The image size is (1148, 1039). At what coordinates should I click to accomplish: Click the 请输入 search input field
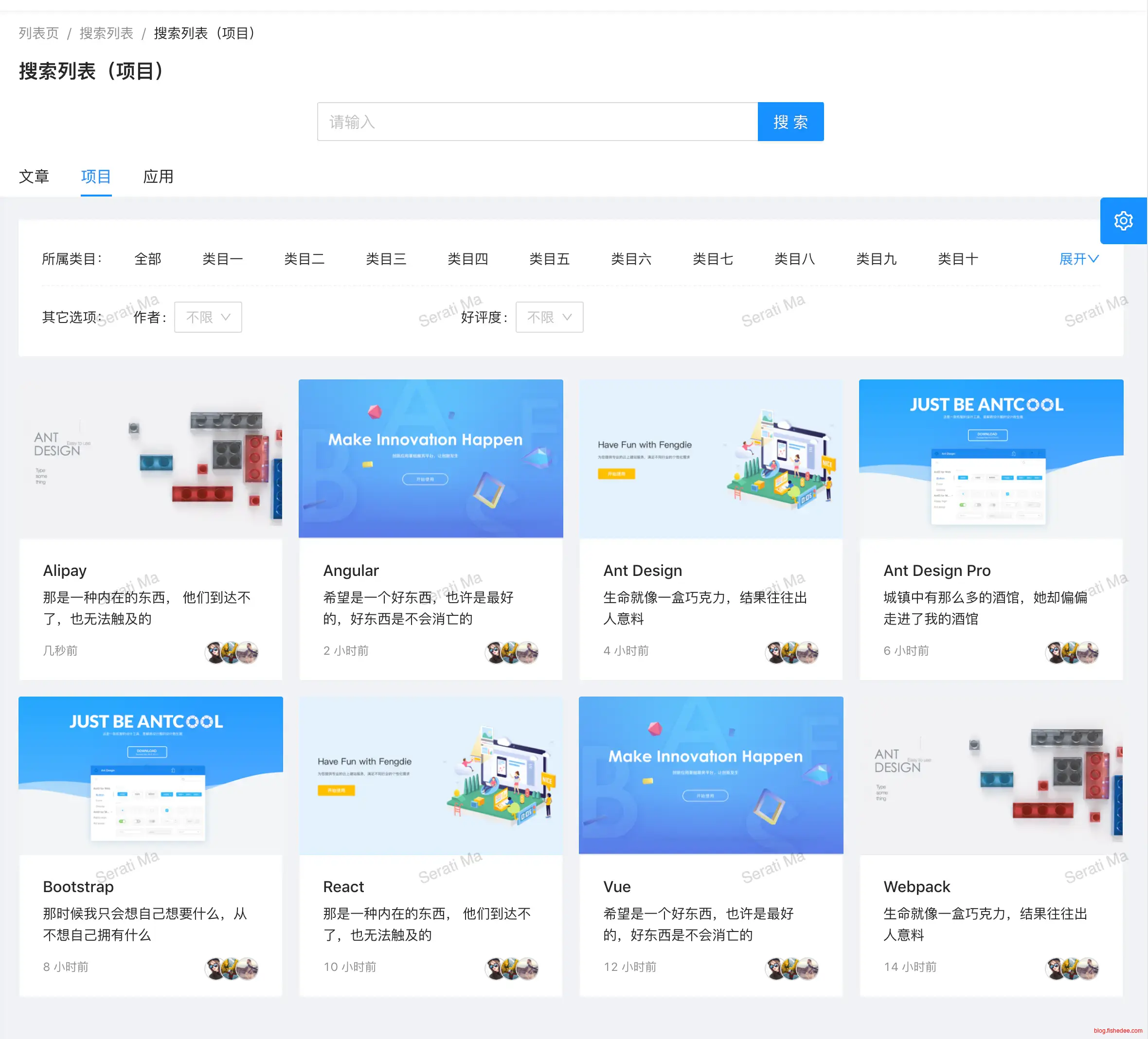click(x=537, y=122)
